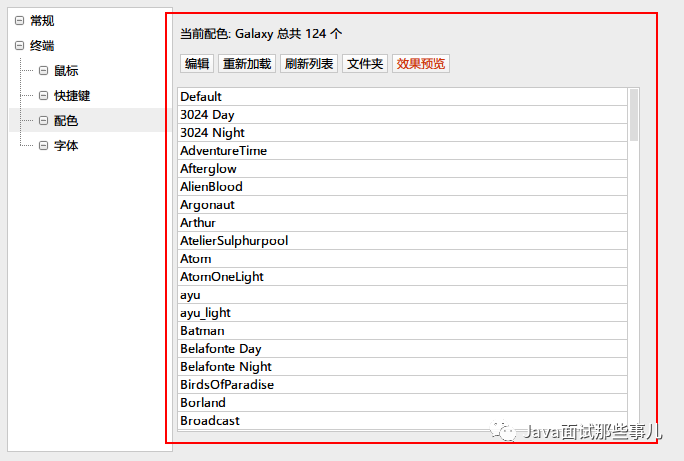Pick the Batman scheme
The image size is (684, 461).
(403, 331)
